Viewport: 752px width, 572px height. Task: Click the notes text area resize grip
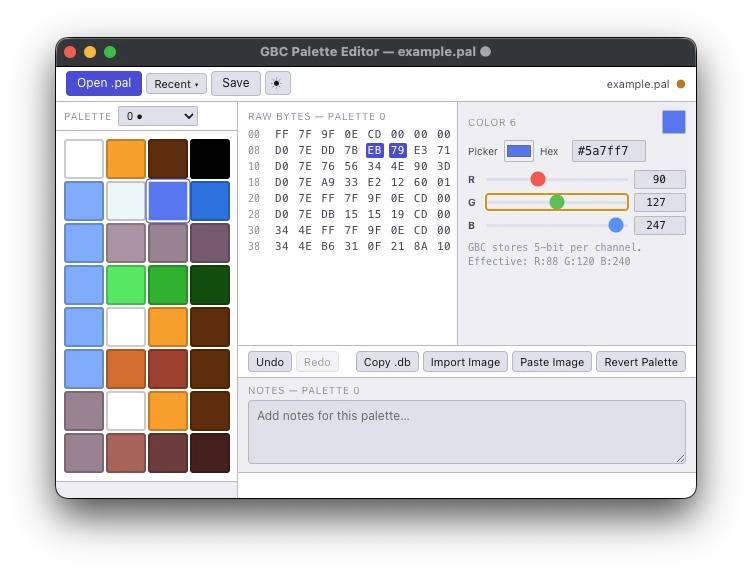[681, 458]
